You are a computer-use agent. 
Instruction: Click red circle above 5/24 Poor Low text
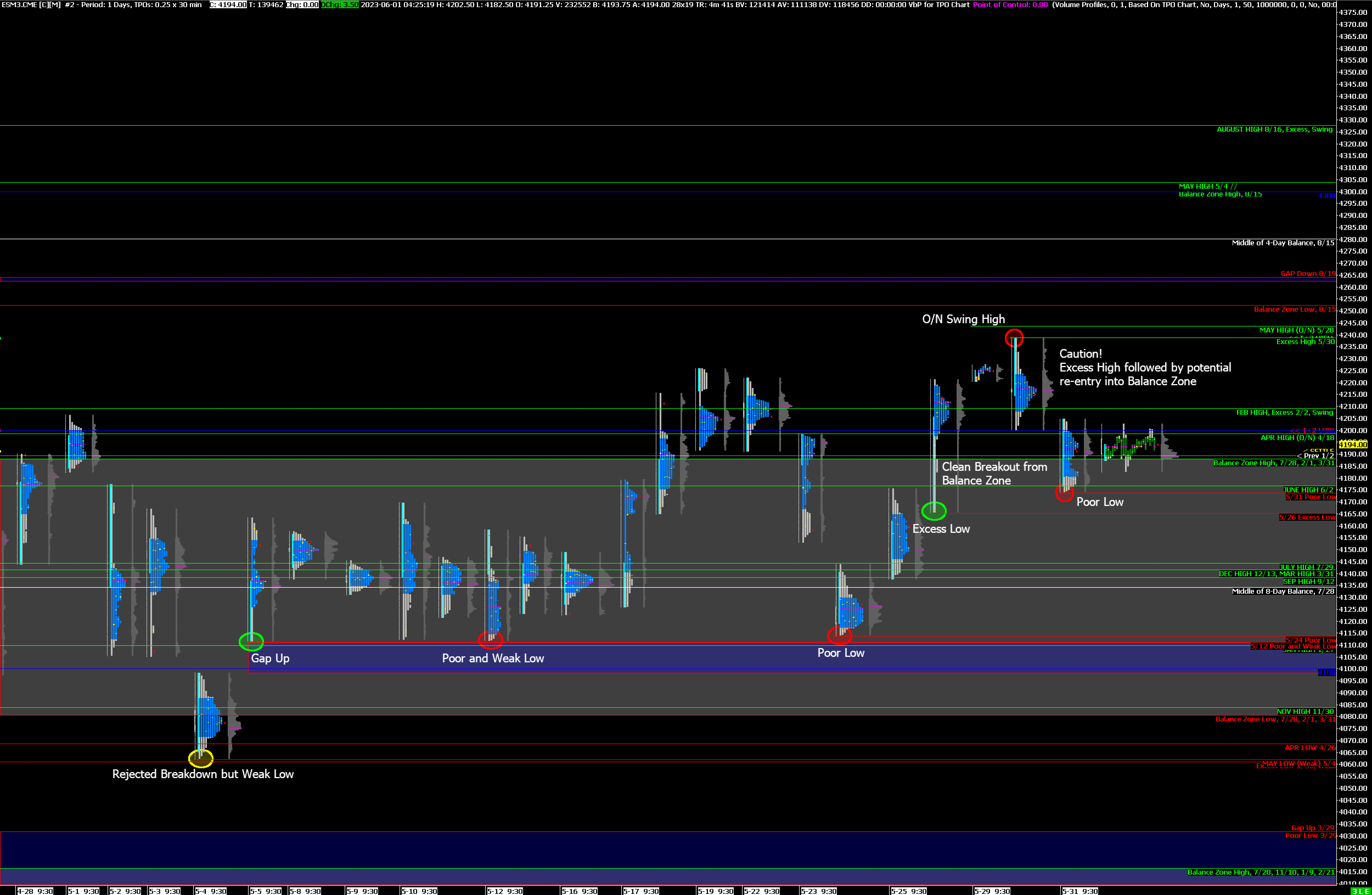[x=839, y=636]
